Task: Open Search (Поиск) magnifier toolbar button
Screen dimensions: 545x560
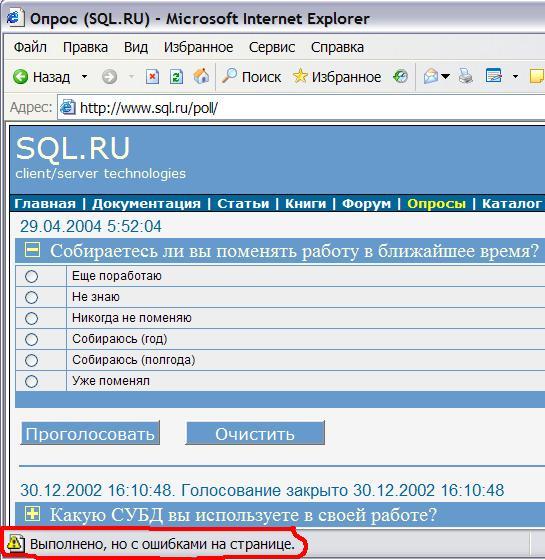Action: click(251, 77)
